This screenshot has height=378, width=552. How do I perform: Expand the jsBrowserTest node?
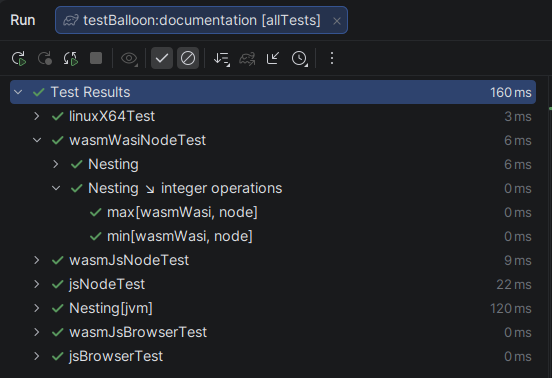[x=37, y=356]
